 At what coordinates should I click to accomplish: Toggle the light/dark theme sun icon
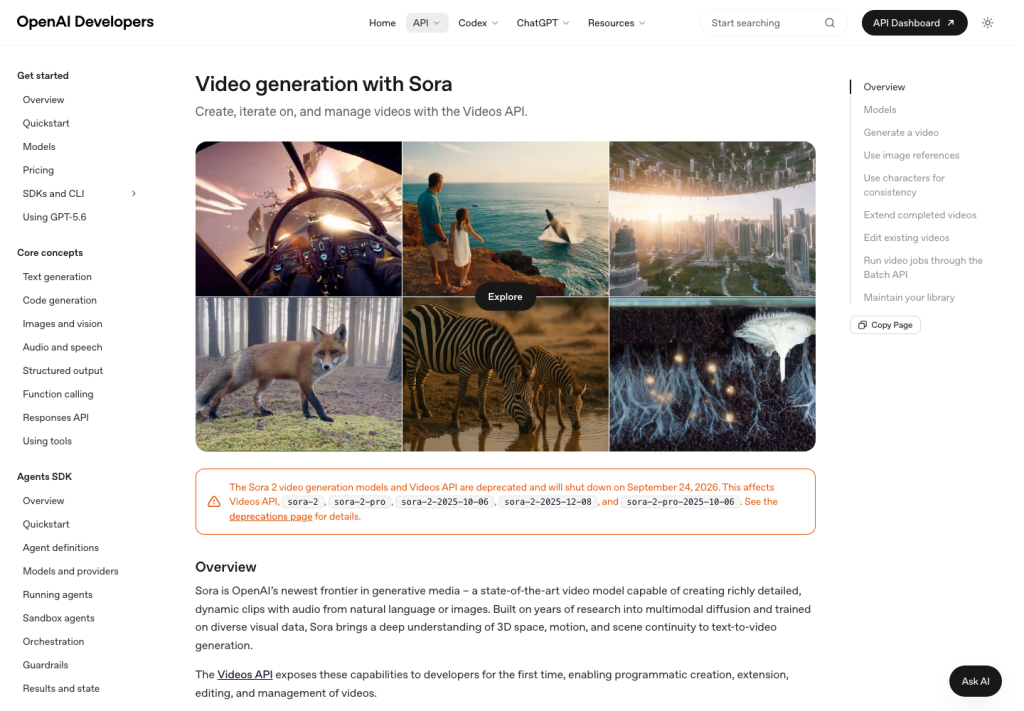point(987,23)
